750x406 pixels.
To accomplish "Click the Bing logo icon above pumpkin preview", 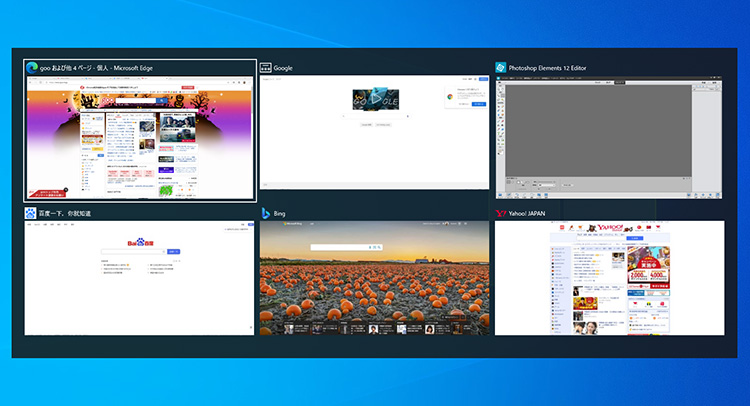I will coord(267,213).
